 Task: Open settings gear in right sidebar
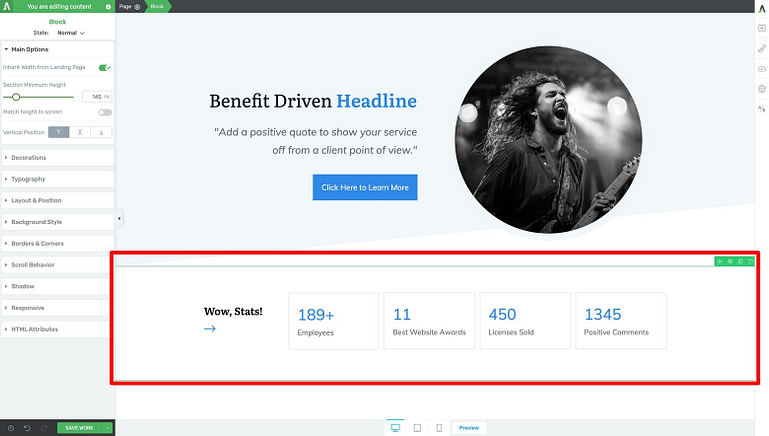coord(761,89)
